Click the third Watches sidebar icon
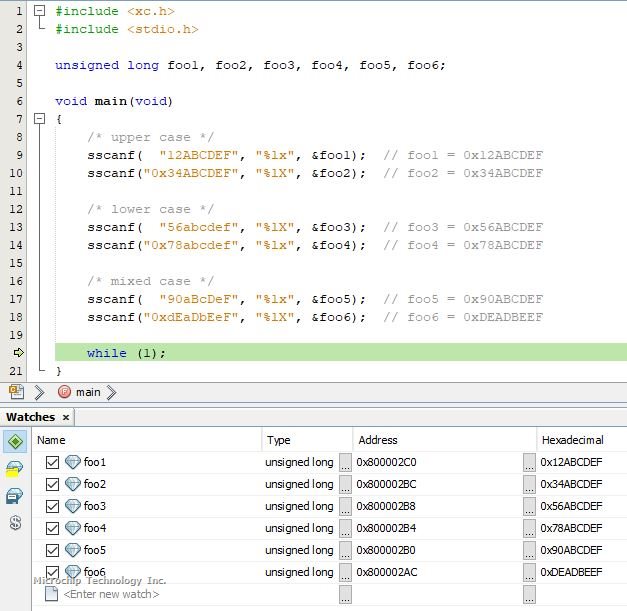The image size is (627, 611). 16,496
